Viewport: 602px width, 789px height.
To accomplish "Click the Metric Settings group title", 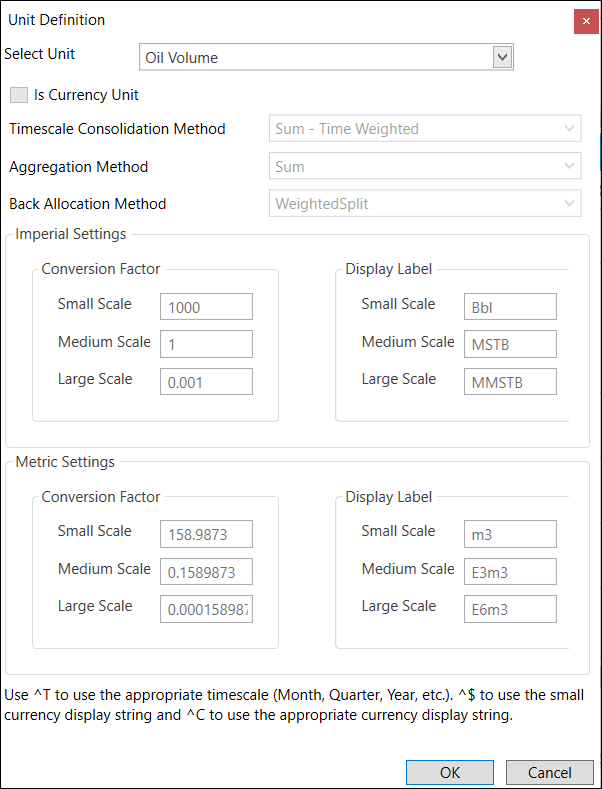I will tap(65, 461).
